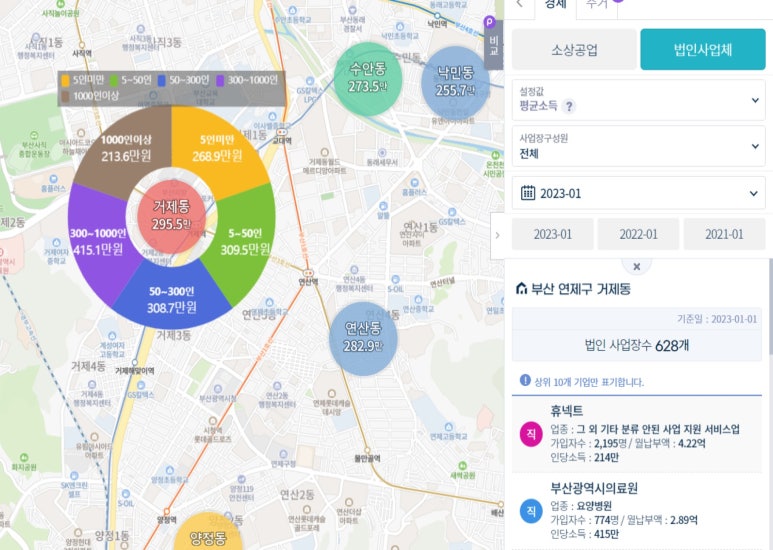
Task: Click the 사직역 station marker
Action: pyautogui.click(x=82, y=46)
